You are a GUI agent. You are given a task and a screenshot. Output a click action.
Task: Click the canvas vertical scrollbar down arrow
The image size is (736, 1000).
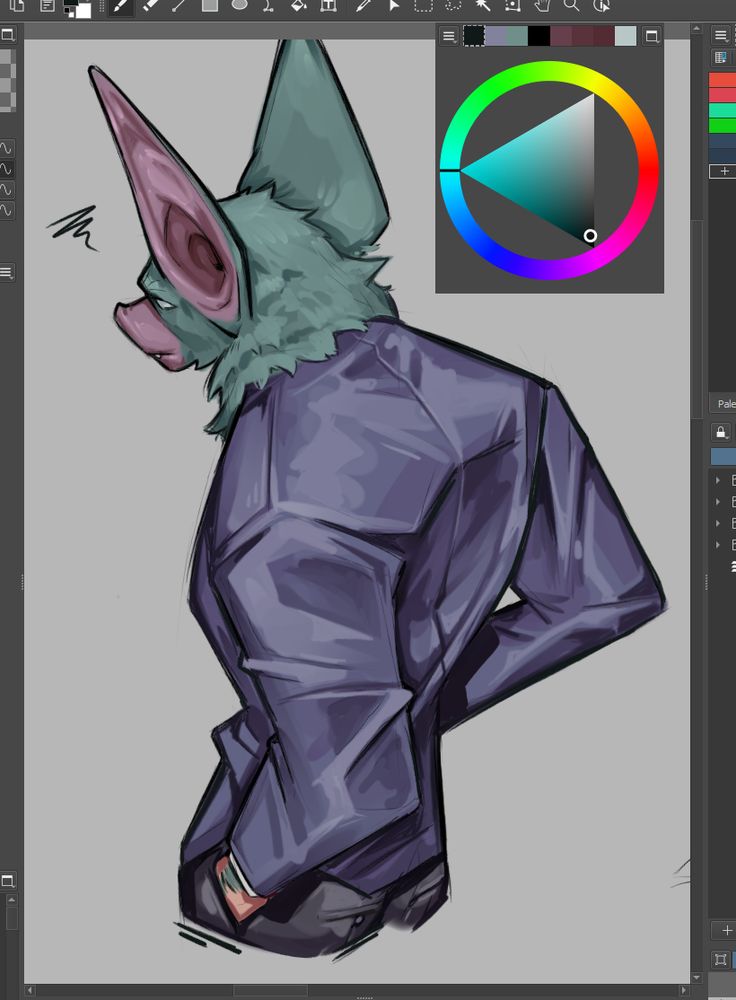[696, 977]
